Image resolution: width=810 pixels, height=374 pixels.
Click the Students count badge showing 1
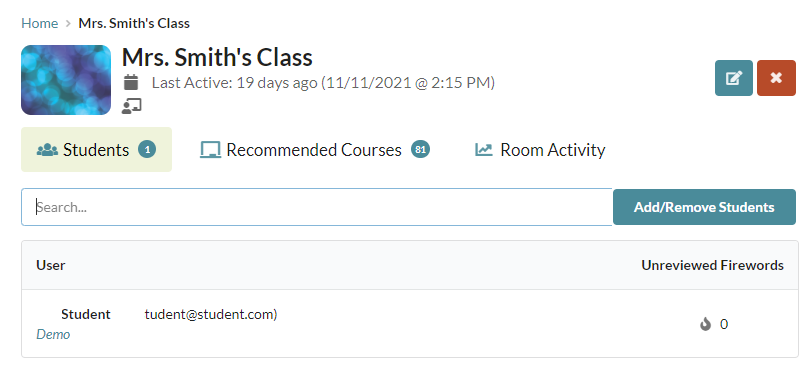(x=147, y=150)
